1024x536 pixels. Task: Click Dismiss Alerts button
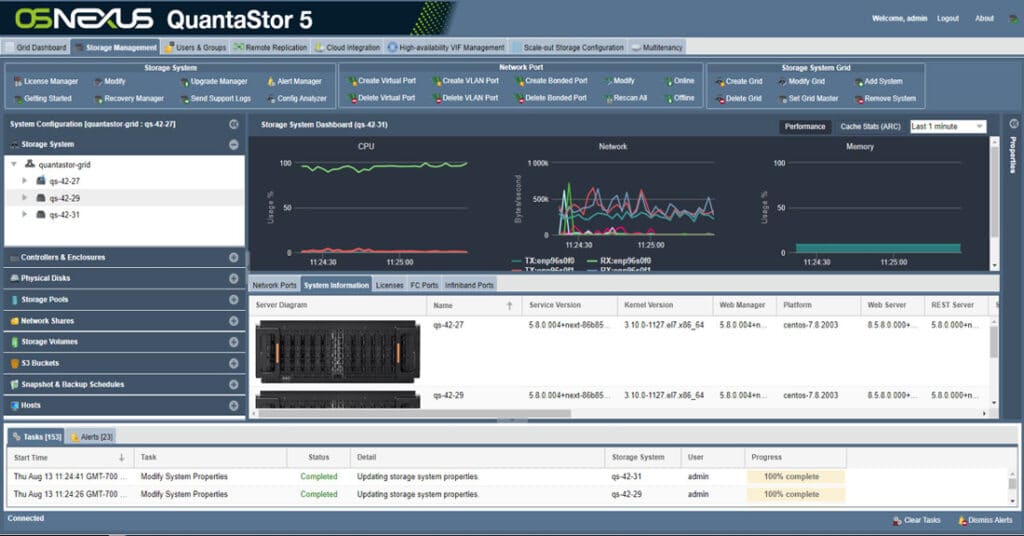pos(985,520)
